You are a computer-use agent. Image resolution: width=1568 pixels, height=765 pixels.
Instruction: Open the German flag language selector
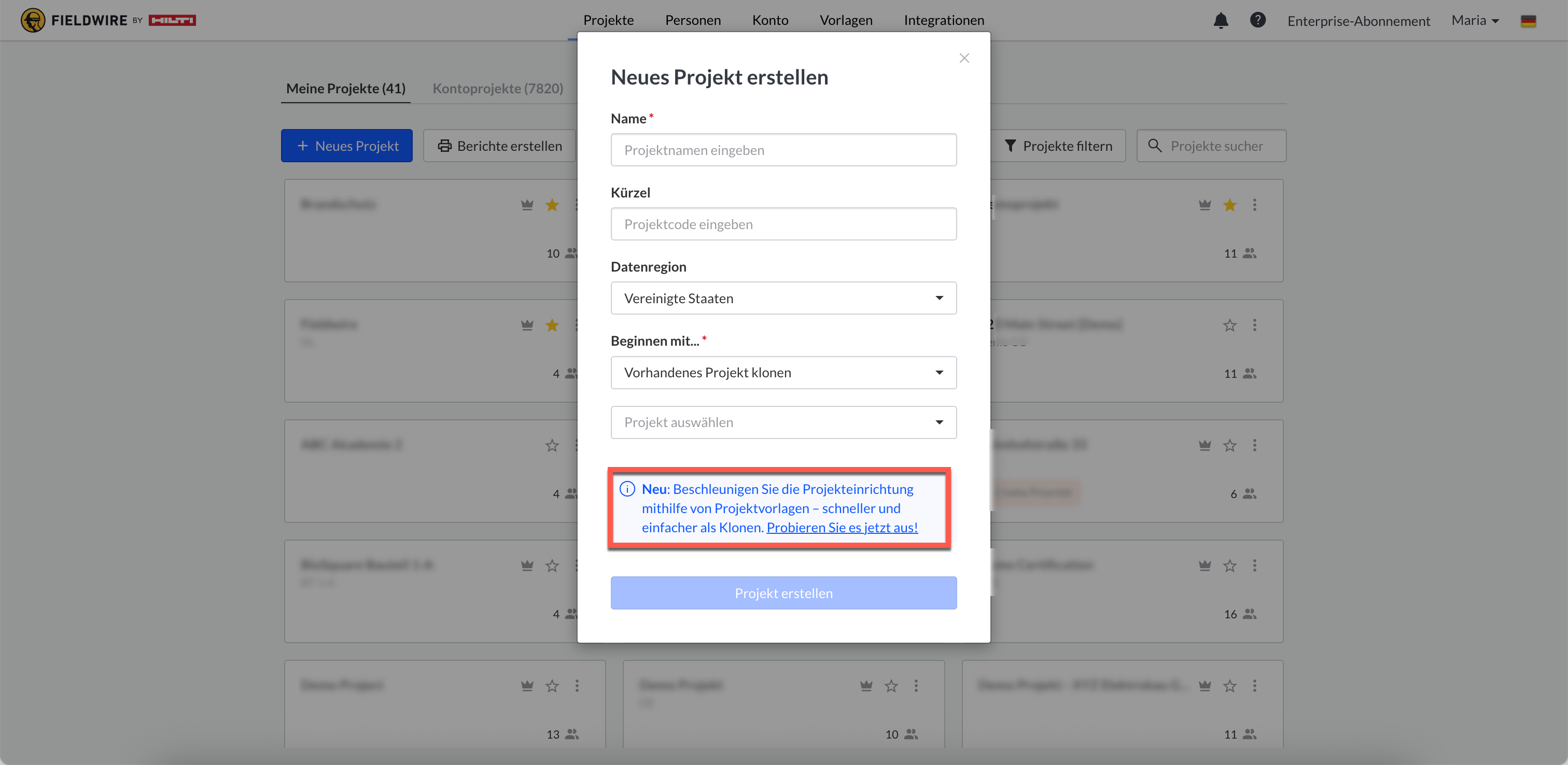click(1528, 21)
